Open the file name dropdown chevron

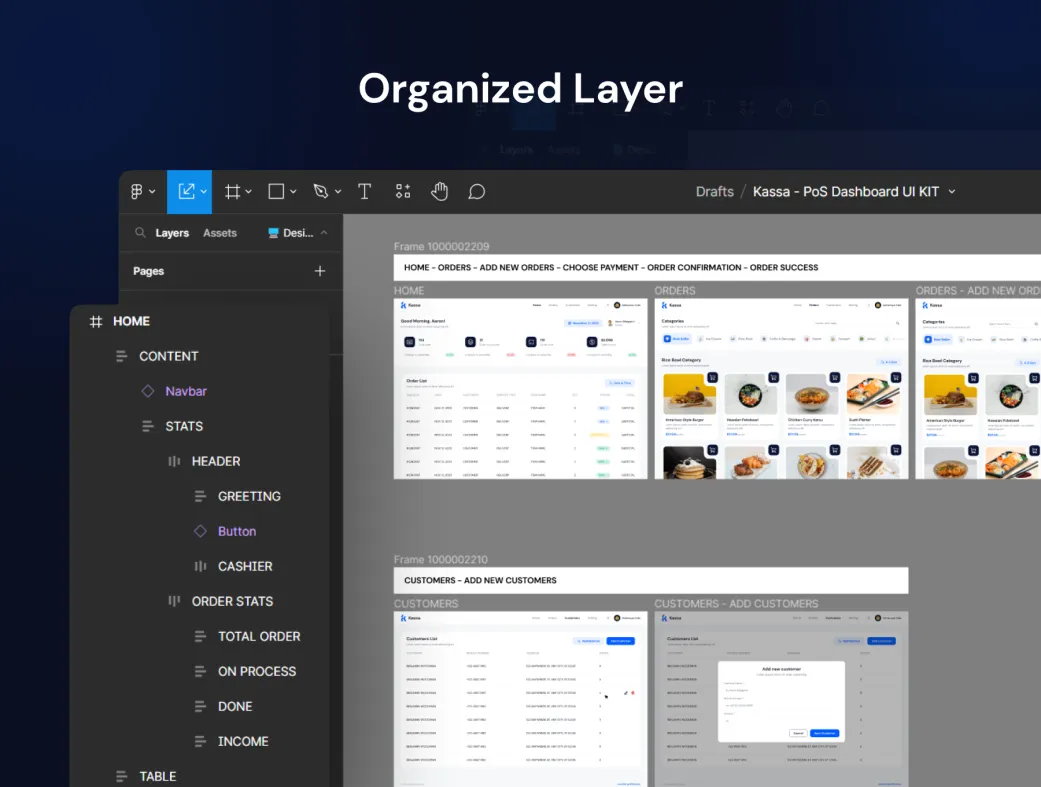coord(952,192)
